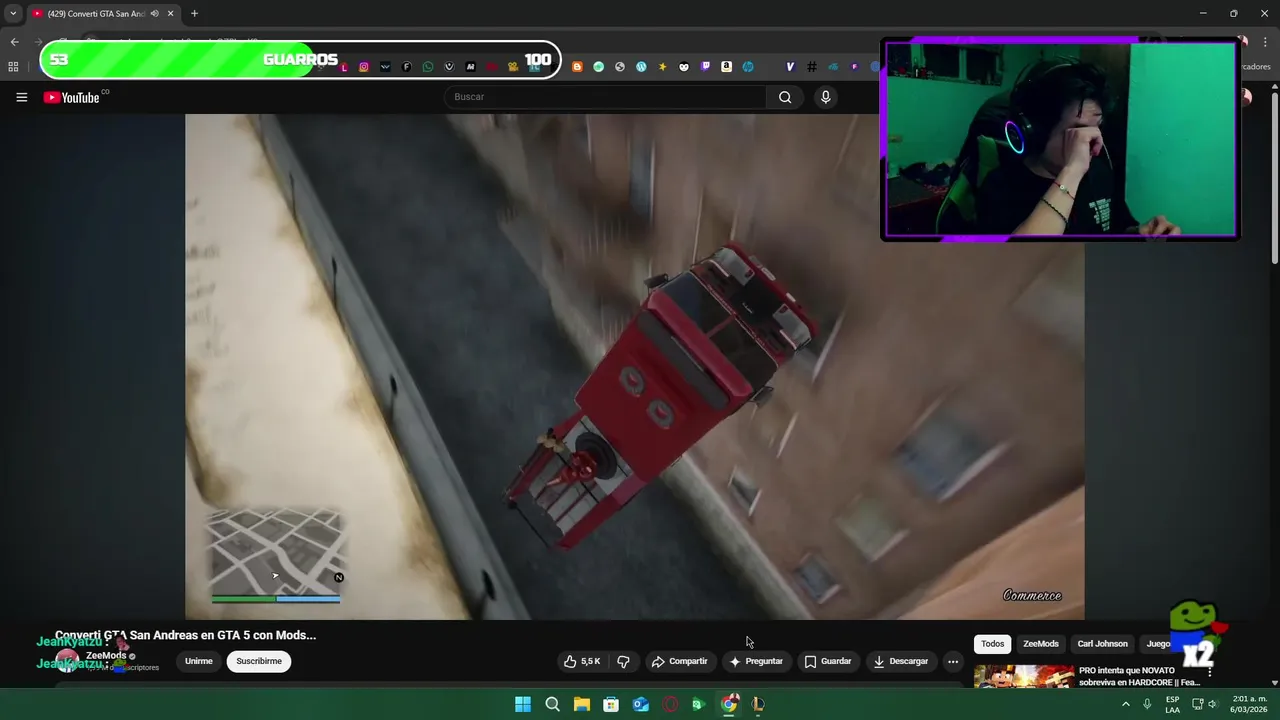Focus the Buscar search field
The height and width of the screenshot is (720, 1280).
pos(605,97)
